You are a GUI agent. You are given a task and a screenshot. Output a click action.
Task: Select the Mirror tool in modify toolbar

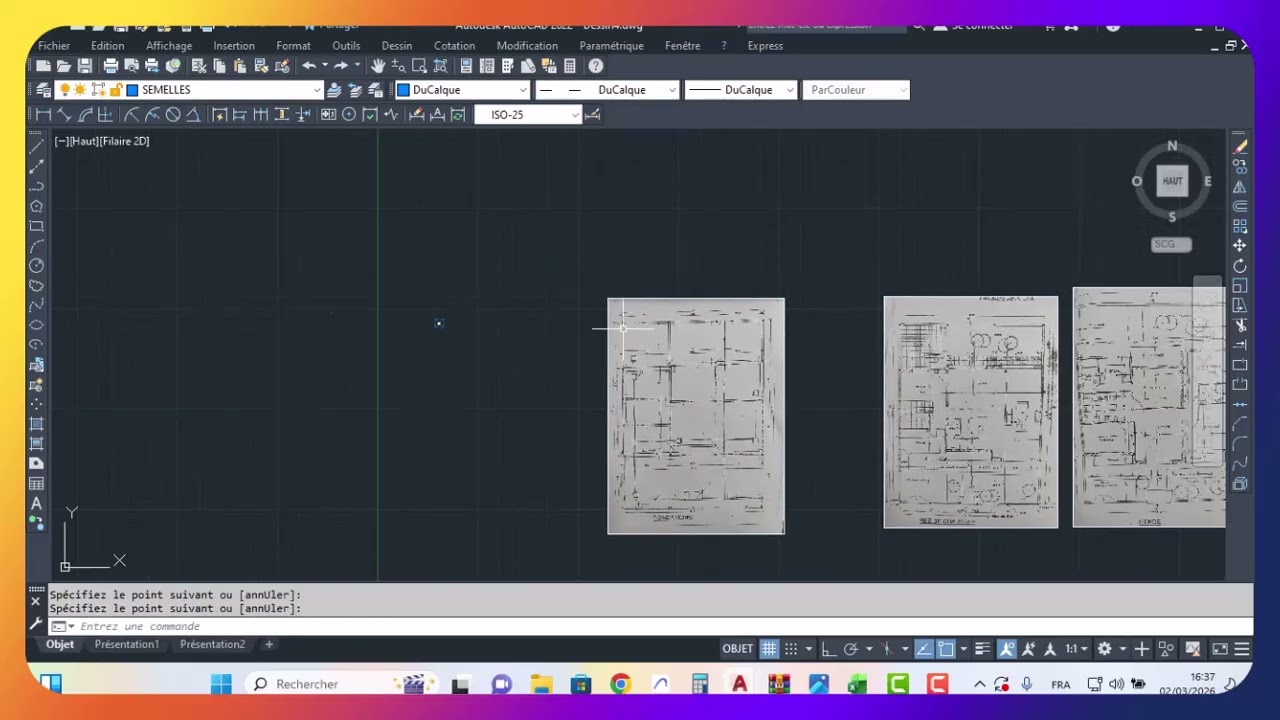pos(1240,187)
